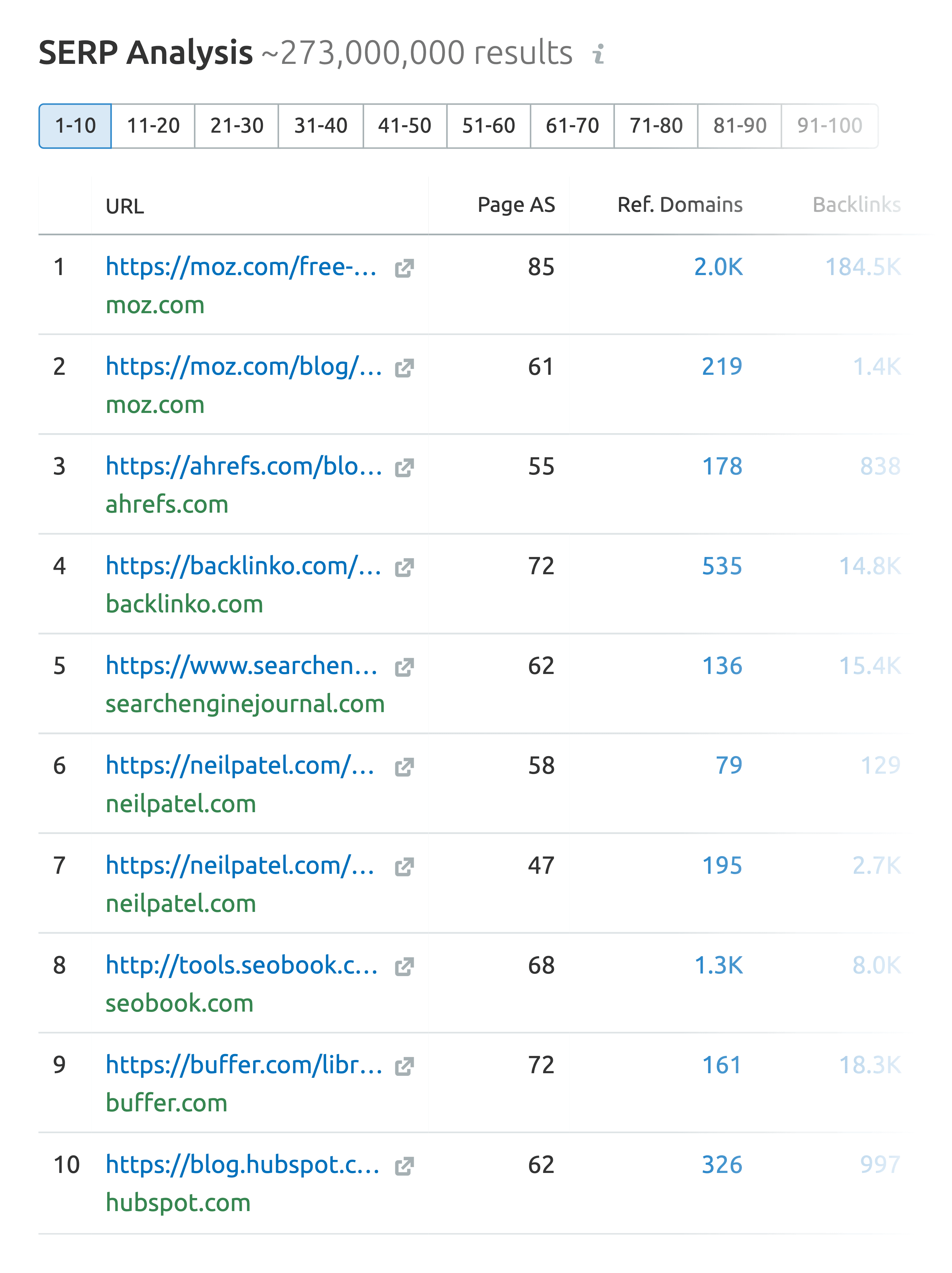Click the Page AS column header
This screenshot has height=1273, width=952.
pyautogui.click(x=516, y=205)
